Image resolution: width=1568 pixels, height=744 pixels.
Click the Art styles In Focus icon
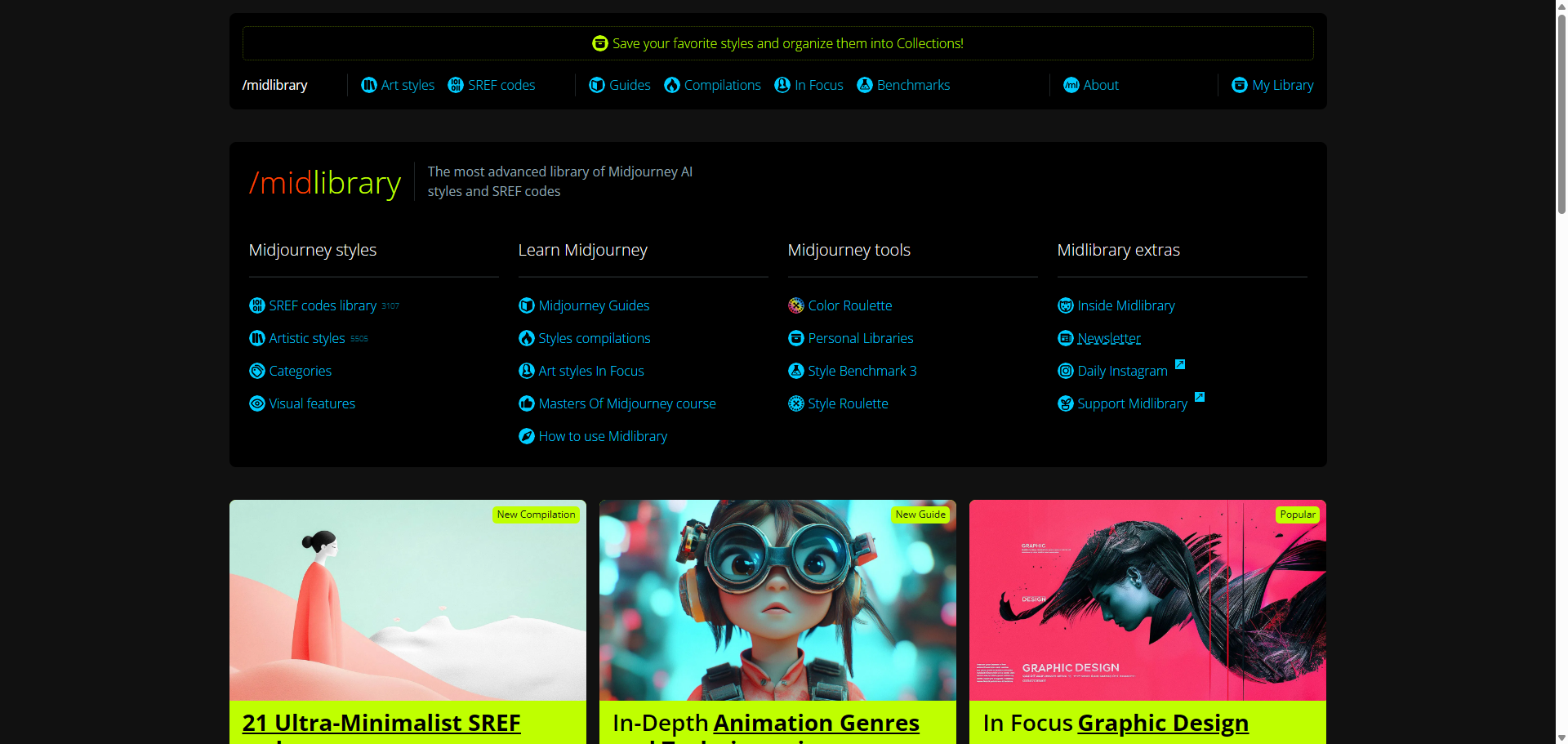[527, 371]
